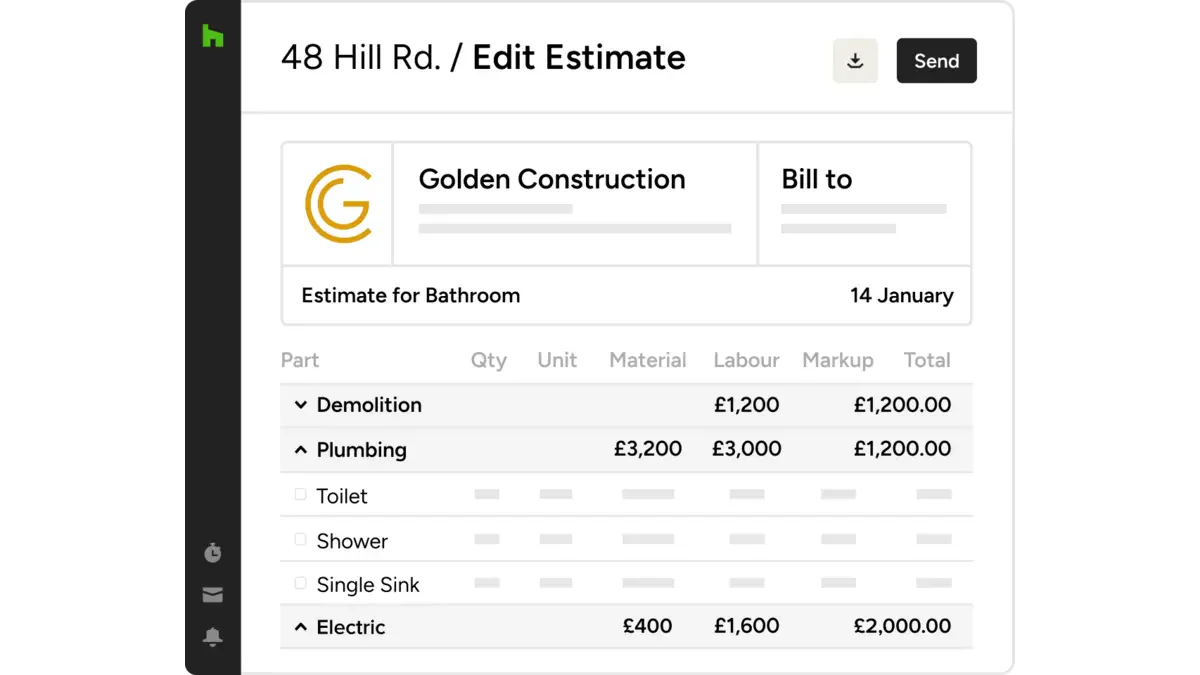Select the Qty column header
This screenshot has width=1200, height=675.
pyautogui.click(x=489, y=361)
